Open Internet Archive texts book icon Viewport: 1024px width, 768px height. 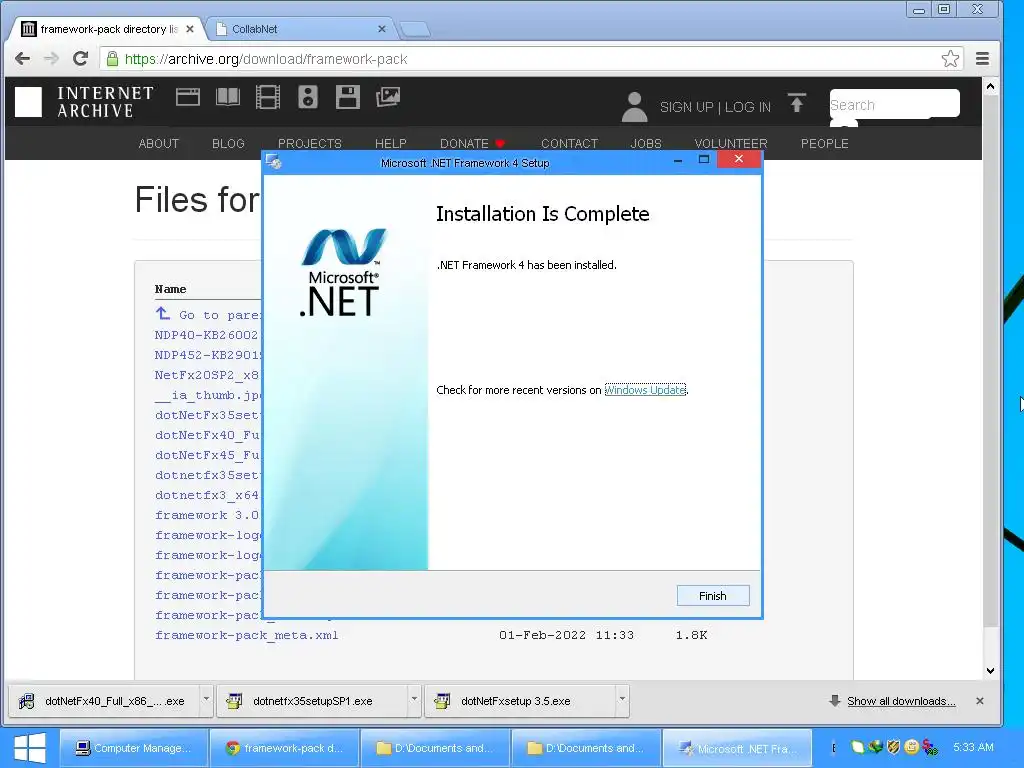(228, 97)
